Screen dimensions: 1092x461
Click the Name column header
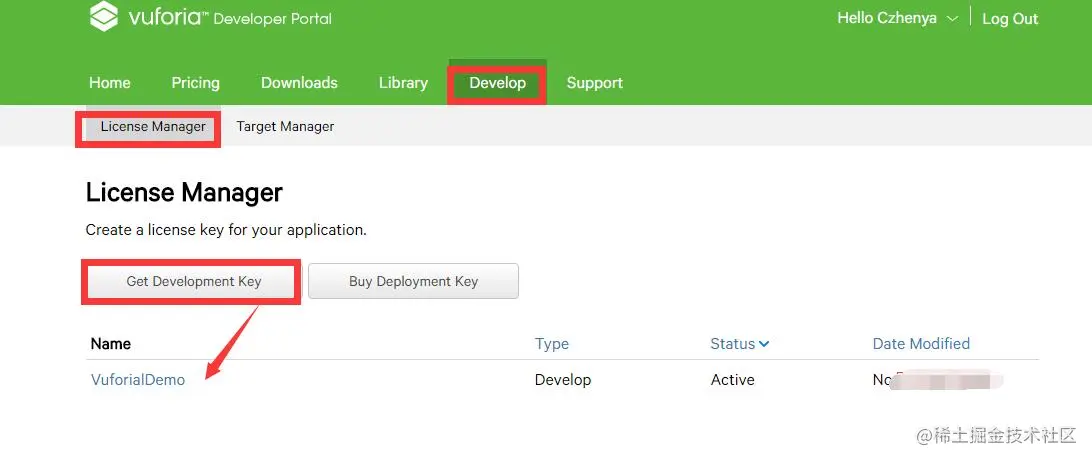click(111, 343)
